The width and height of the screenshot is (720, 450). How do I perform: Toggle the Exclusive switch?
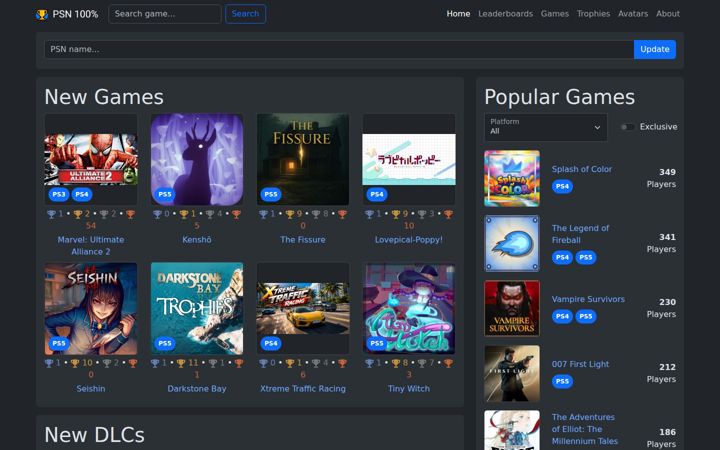point(627,127)
